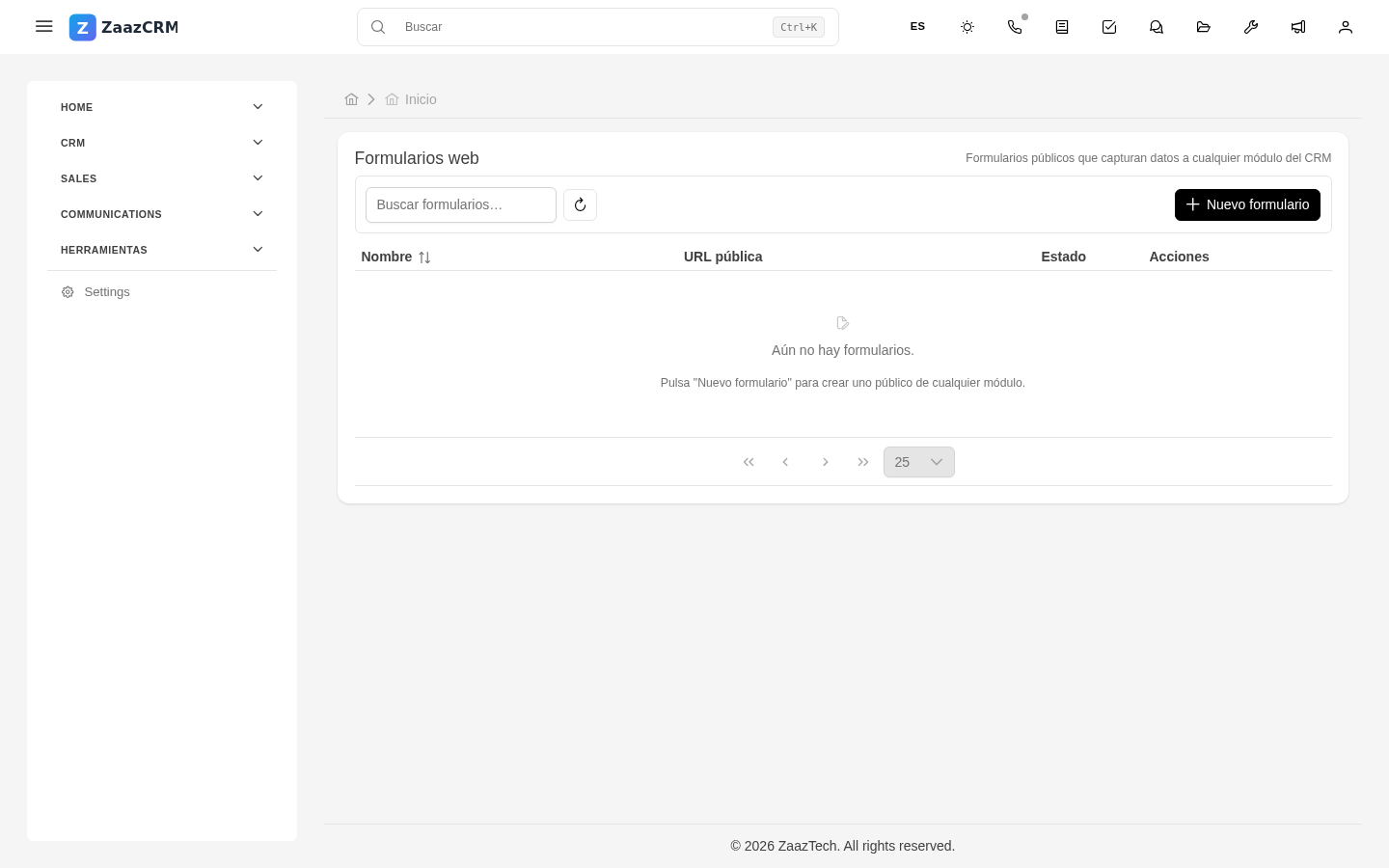Screen dimensions: 1389x868
Task: Open the megaphone announcements icon
Action: [1298, 27]
